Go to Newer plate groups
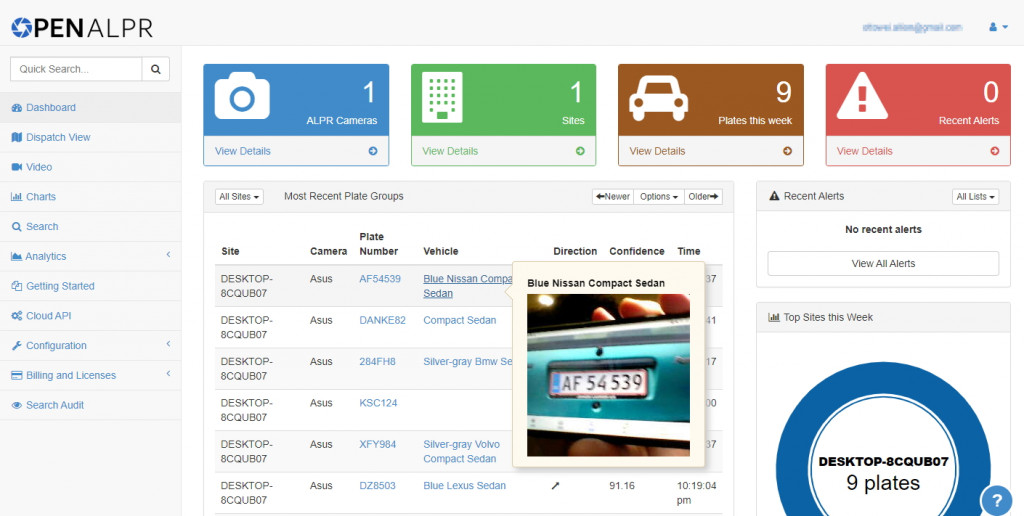Viewport: 1024px width, 516px height. click(613, 197)
